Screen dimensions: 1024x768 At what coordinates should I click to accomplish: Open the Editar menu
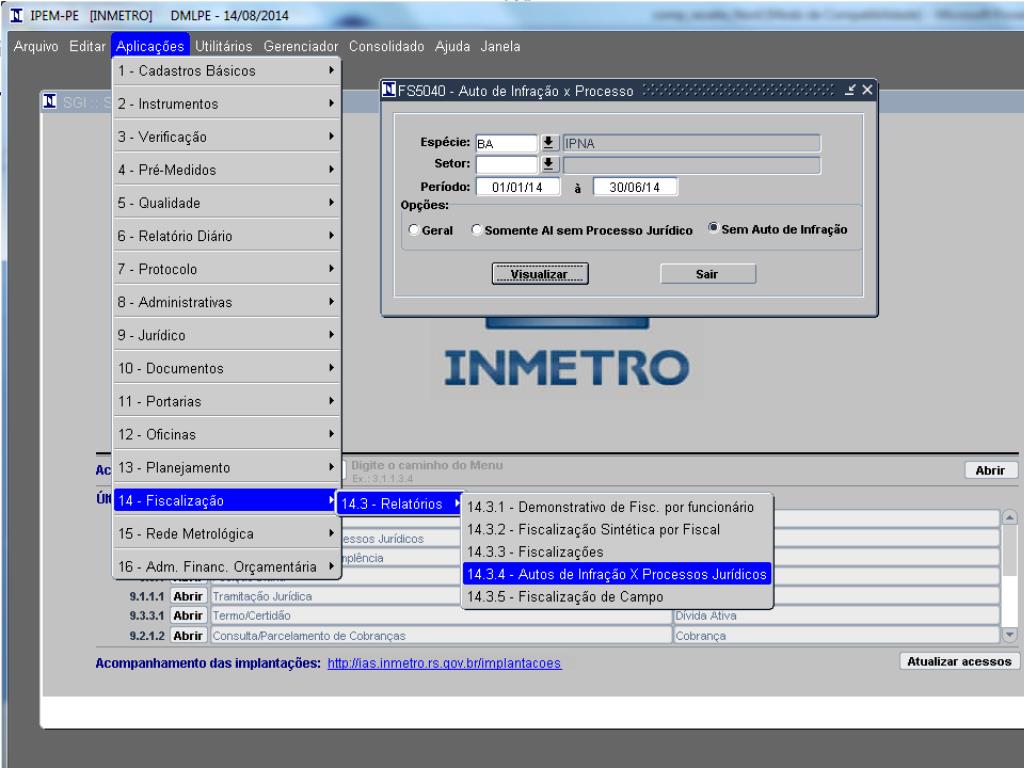tap(88, 46)
